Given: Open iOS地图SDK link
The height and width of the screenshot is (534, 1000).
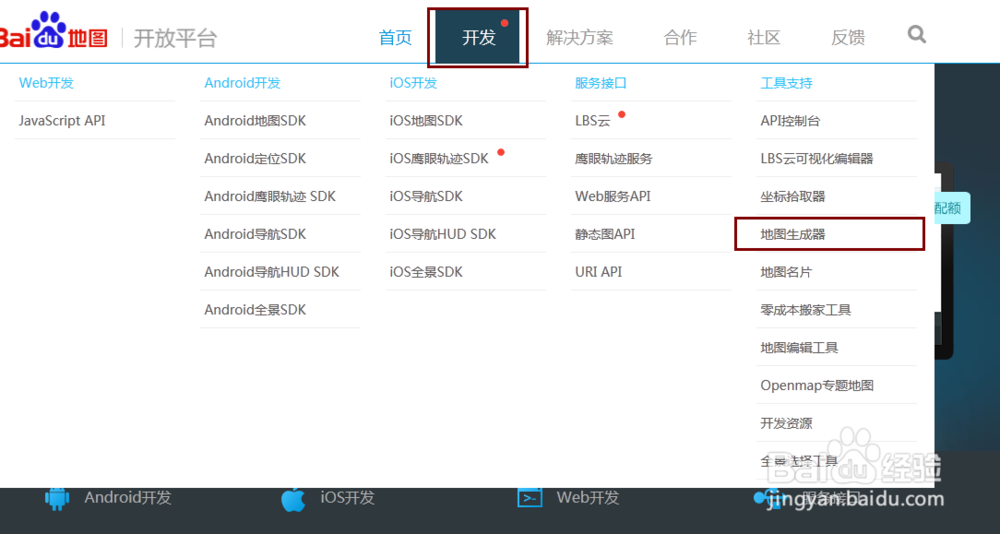Looking at the screenshot, I should 426,121.
